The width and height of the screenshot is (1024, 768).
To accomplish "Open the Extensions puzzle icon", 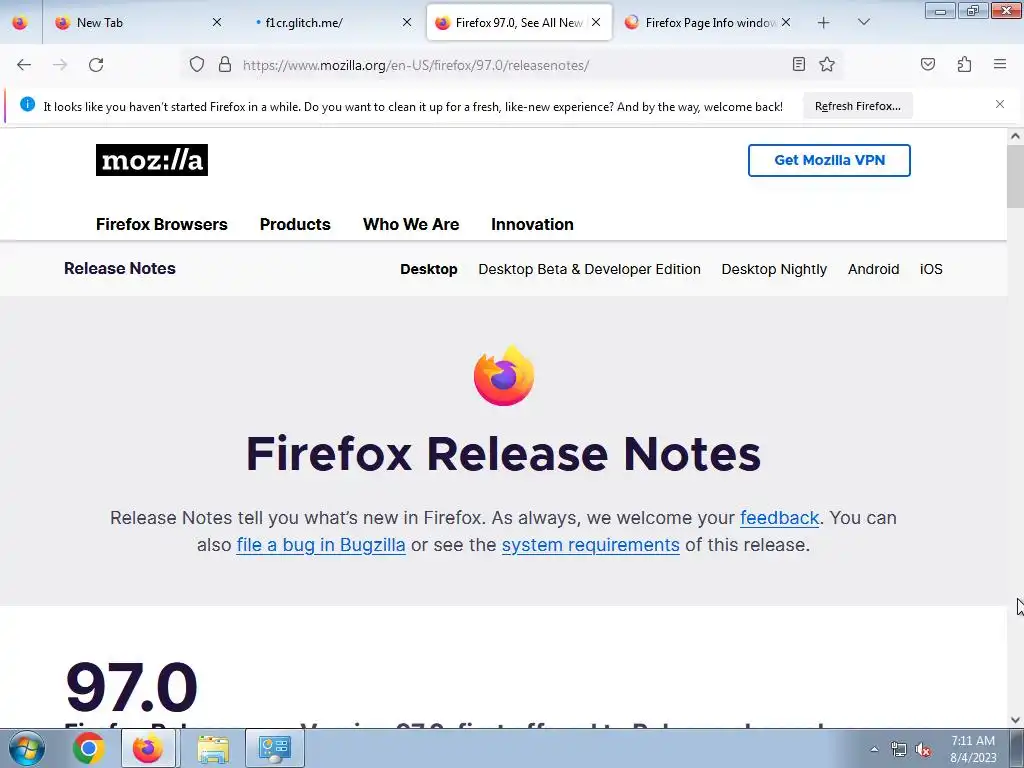I will pos(964,64).
